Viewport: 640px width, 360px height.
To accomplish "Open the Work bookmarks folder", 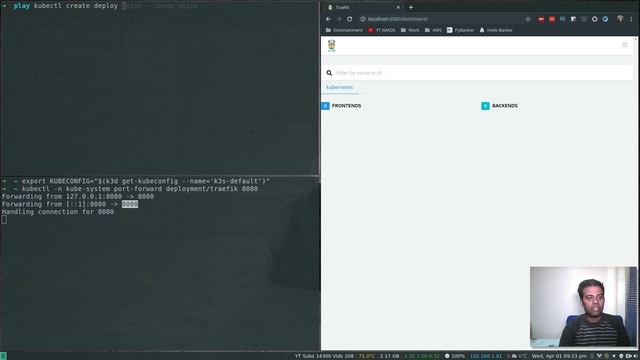I will pyautogui.click(x=410, y=30).
